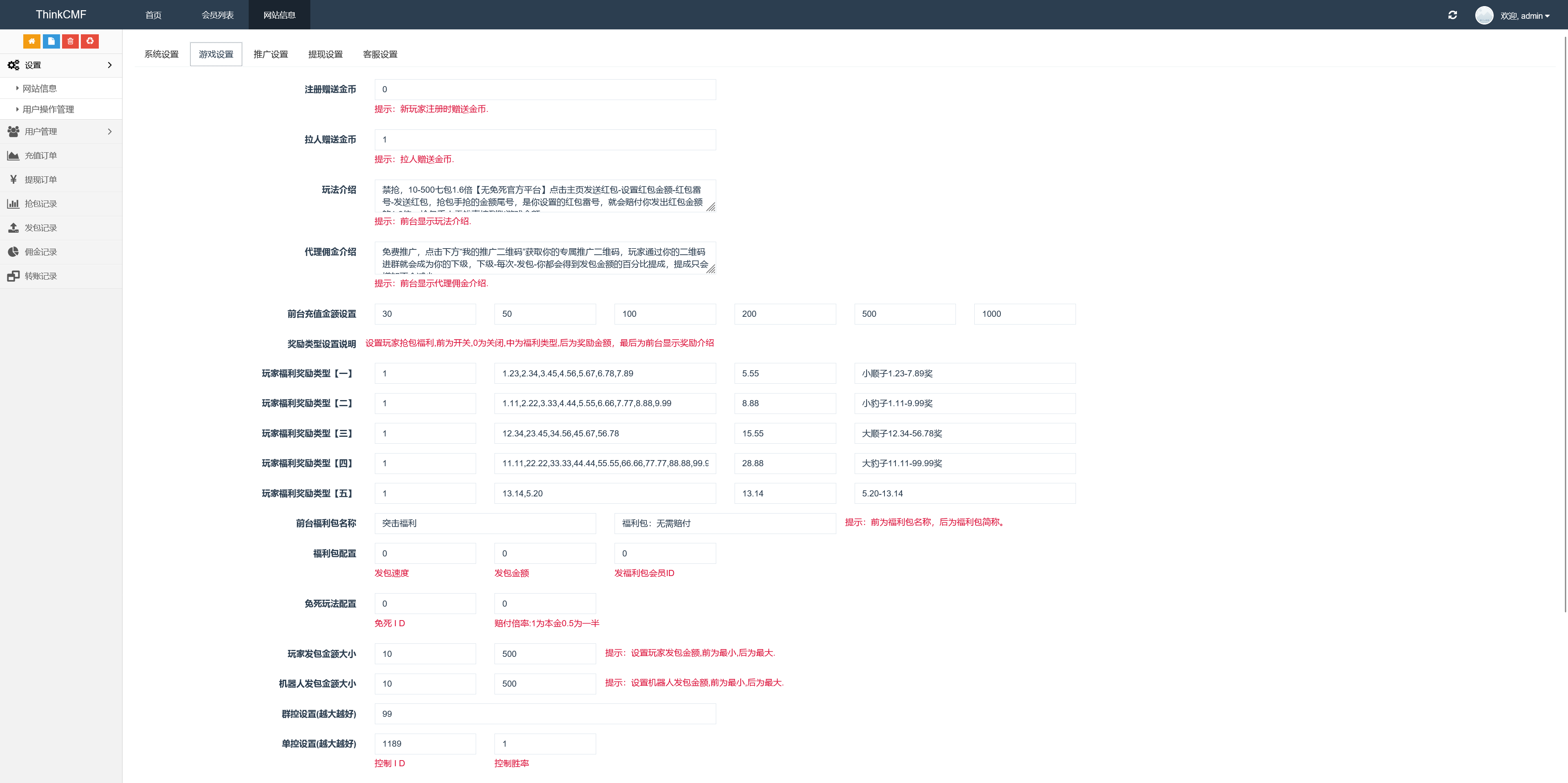Click the 发包记录 upload icon
Image resolution: width=1568 pixels, height=783 pixels.
coord(13,227)
